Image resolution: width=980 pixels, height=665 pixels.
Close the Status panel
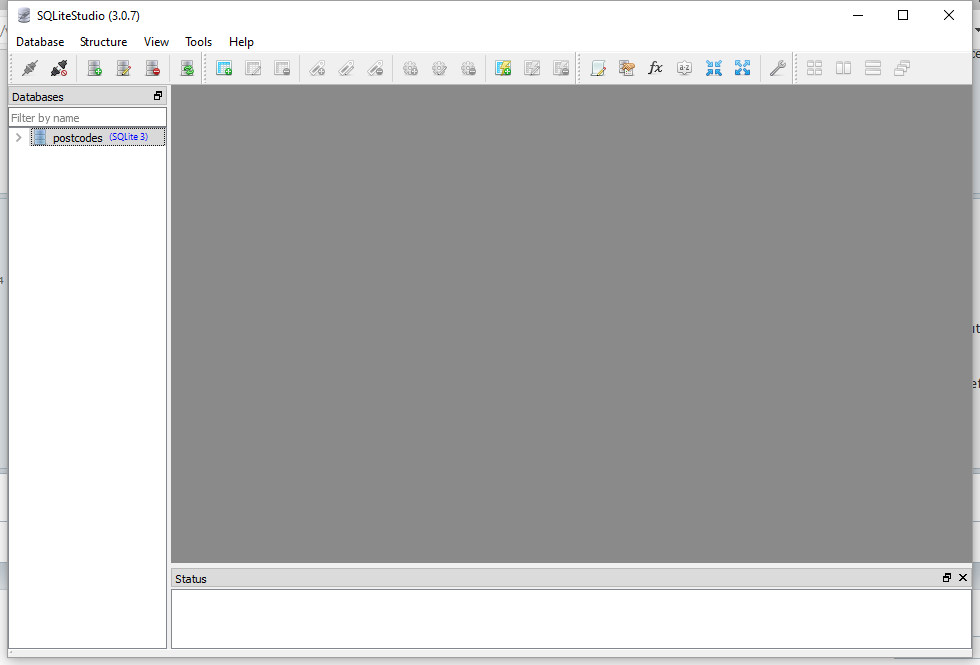(963, 578)
